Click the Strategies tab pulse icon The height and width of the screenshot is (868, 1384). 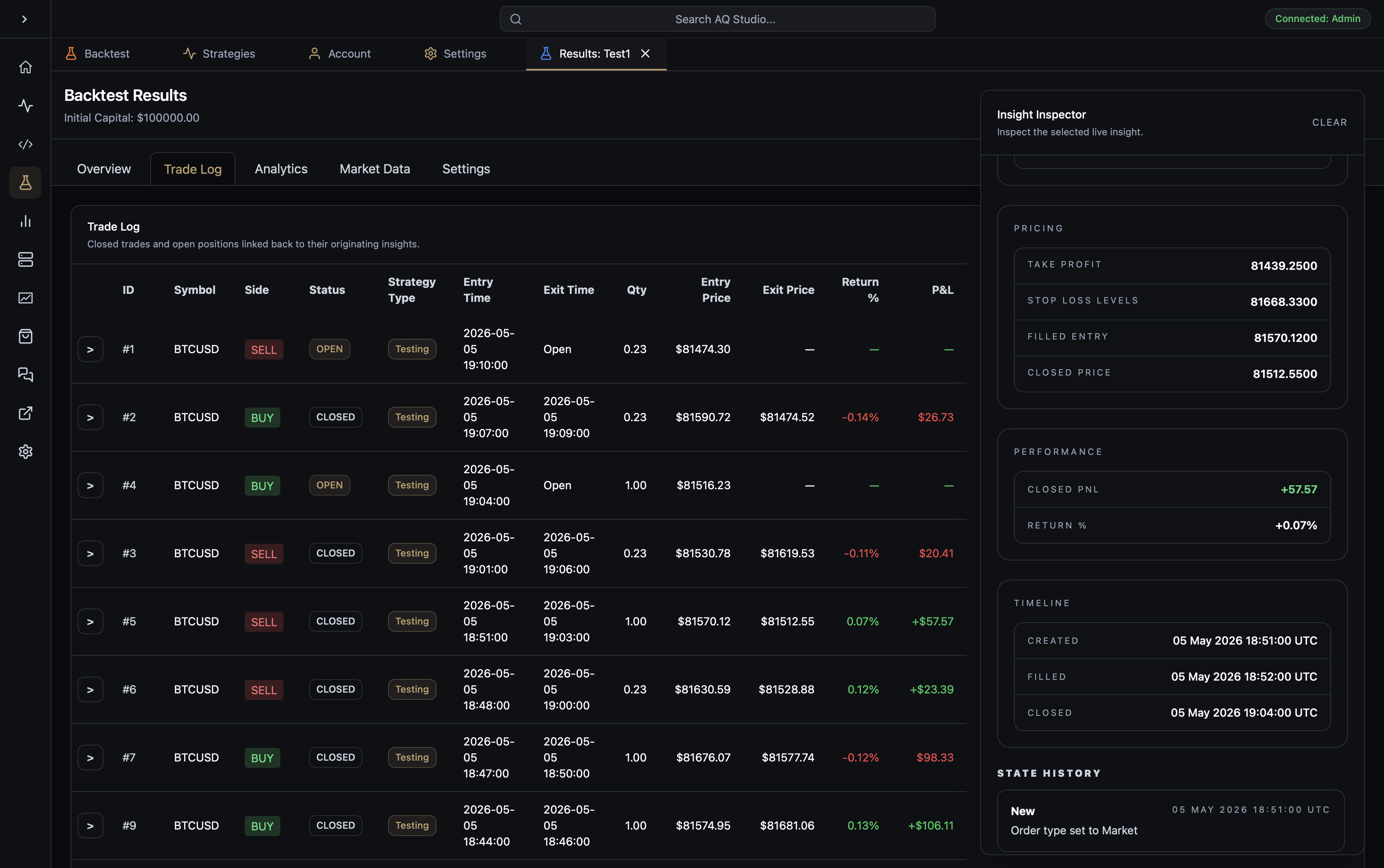(189, 54)
